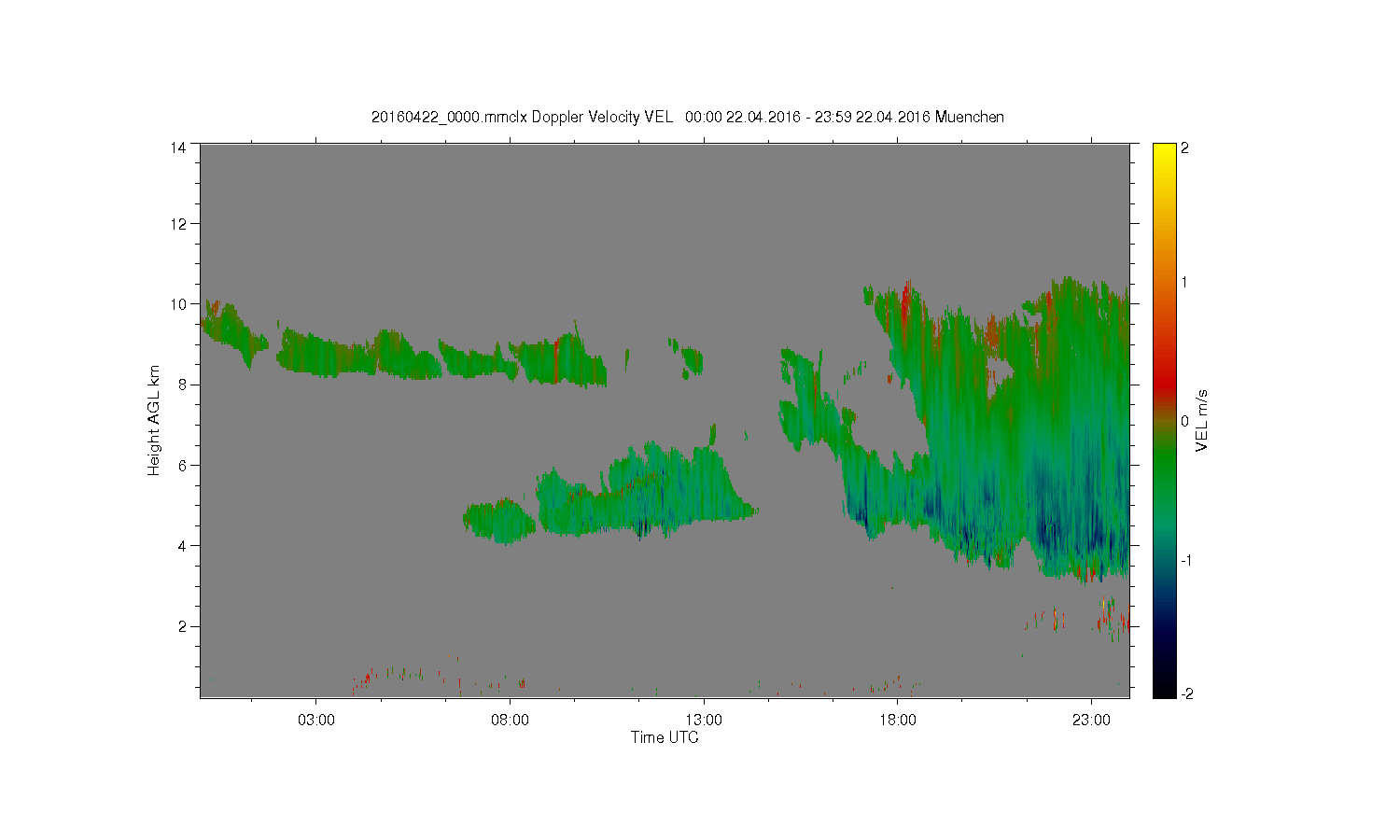Image resolution: width=1400 pixels, height=840 pixels.
Task: Click the '23:00' time axis label
Action: (x=1091, y=721)
